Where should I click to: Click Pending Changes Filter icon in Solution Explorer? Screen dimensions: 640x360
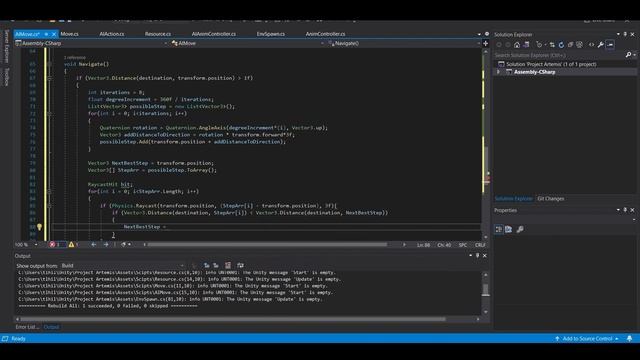[539, 45]
